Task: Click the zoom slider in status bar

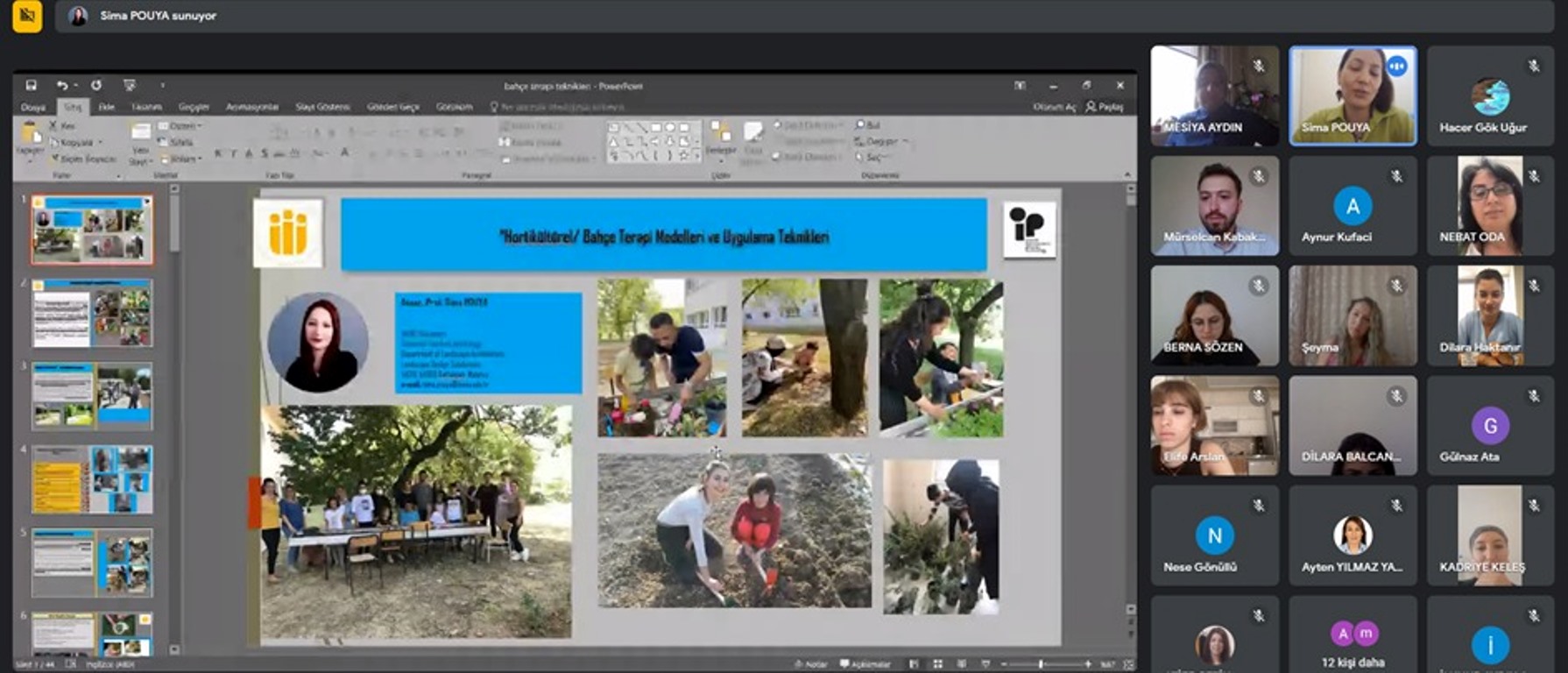Action: (1041, 664)
